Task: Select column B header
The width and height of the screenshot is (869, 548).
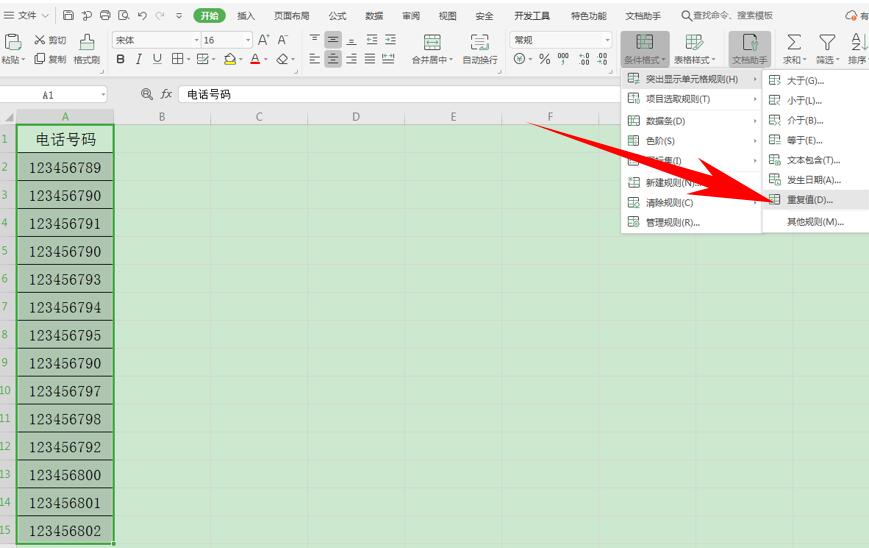Action: [x=162, y=117]
